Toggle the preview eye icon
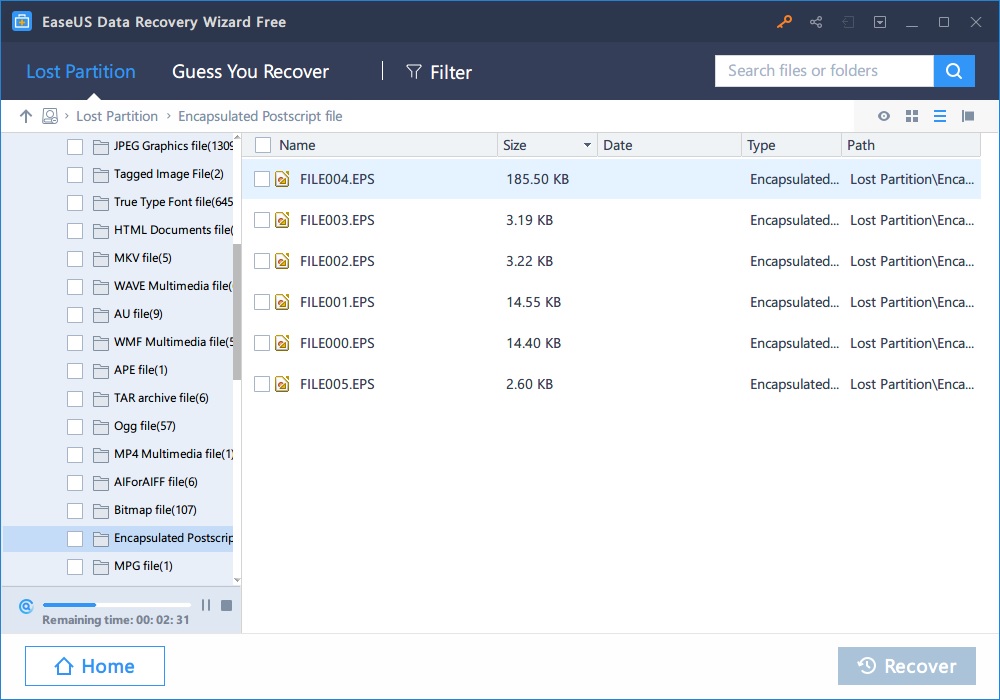This screenshot has height=700, width=1000. pyautogui.click(x=883, y=116)
